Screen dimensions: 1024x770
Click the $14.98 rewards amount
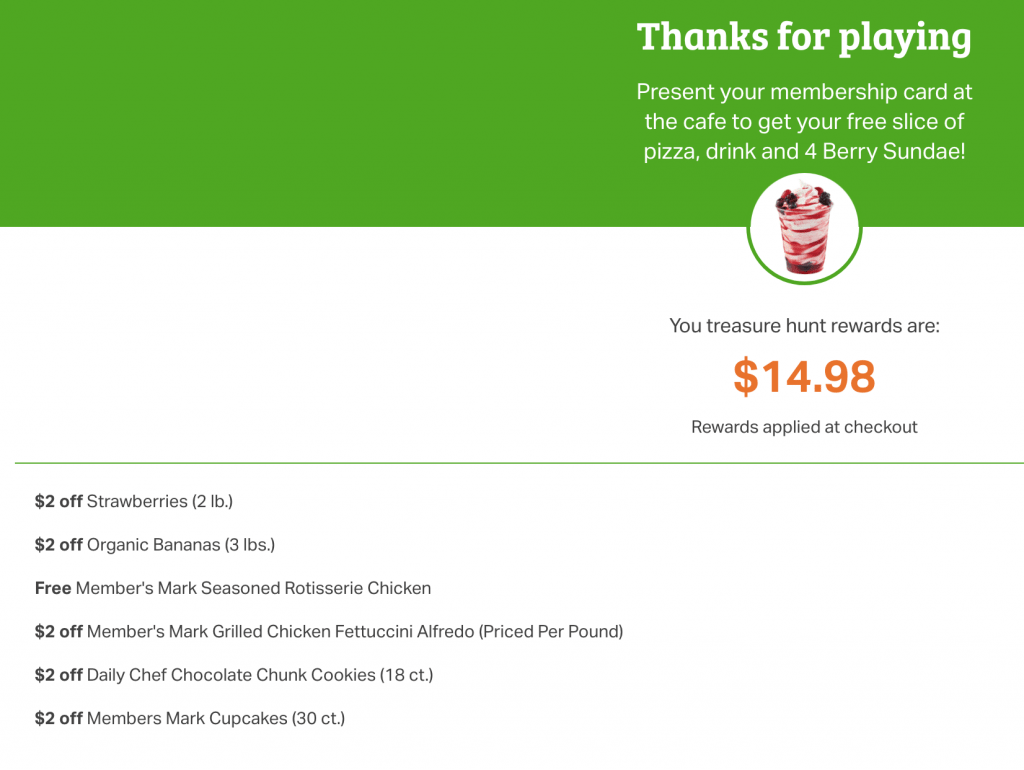(x=804, y=377)
